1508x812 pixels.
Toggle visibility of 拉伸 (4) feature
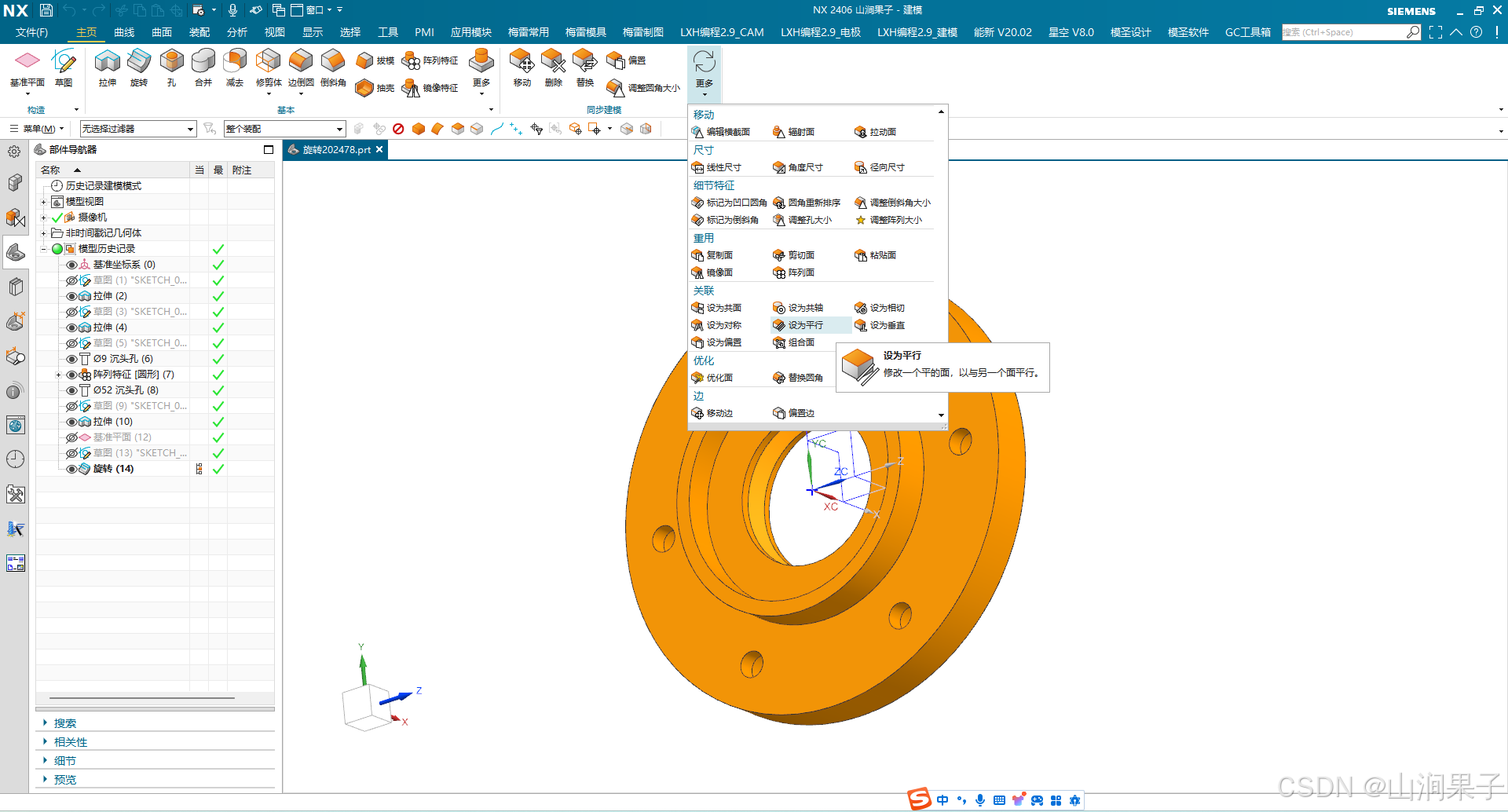tap(71, 327)
